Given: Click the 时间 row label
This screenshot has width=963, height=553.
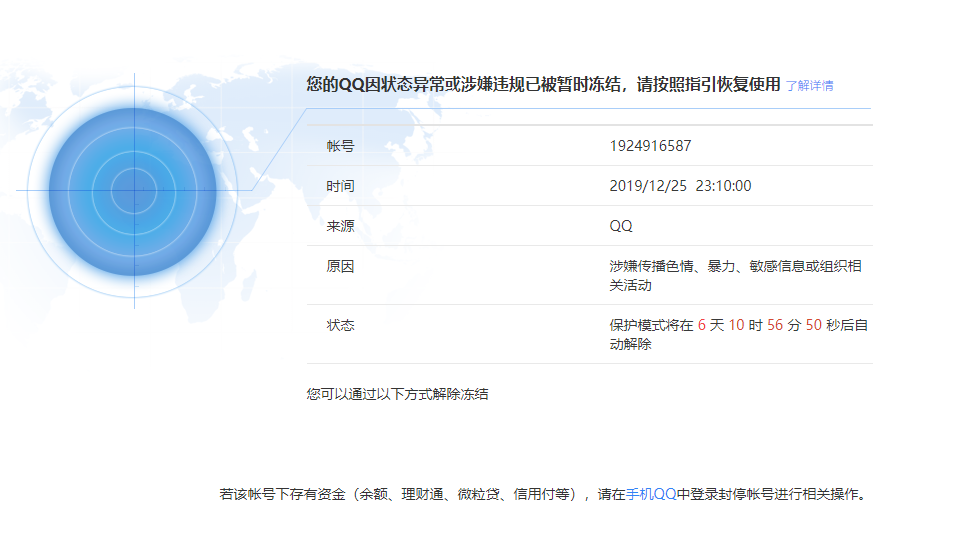Looking at the screenshot, I should coord(340,186).
